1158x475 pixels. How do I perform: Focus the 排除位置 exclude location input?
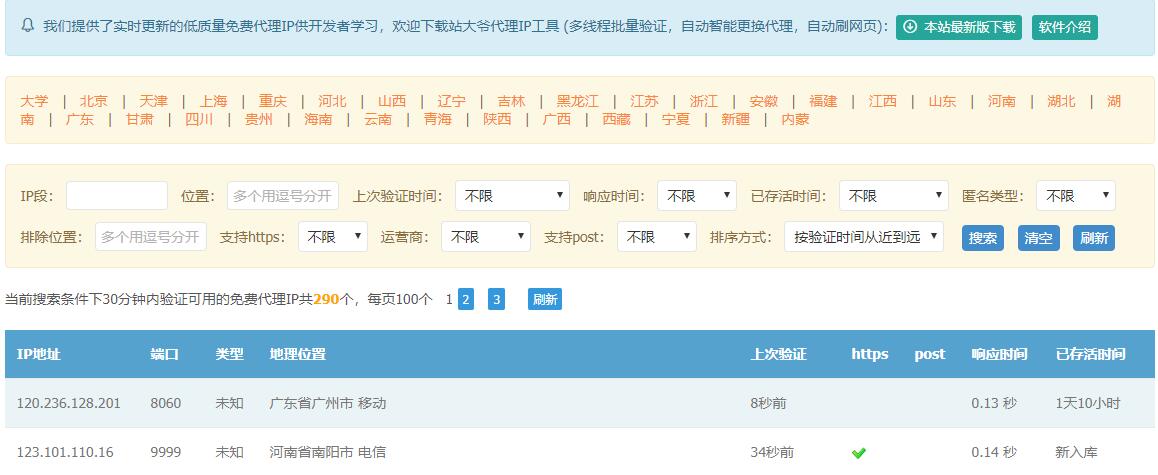point(151,236)
